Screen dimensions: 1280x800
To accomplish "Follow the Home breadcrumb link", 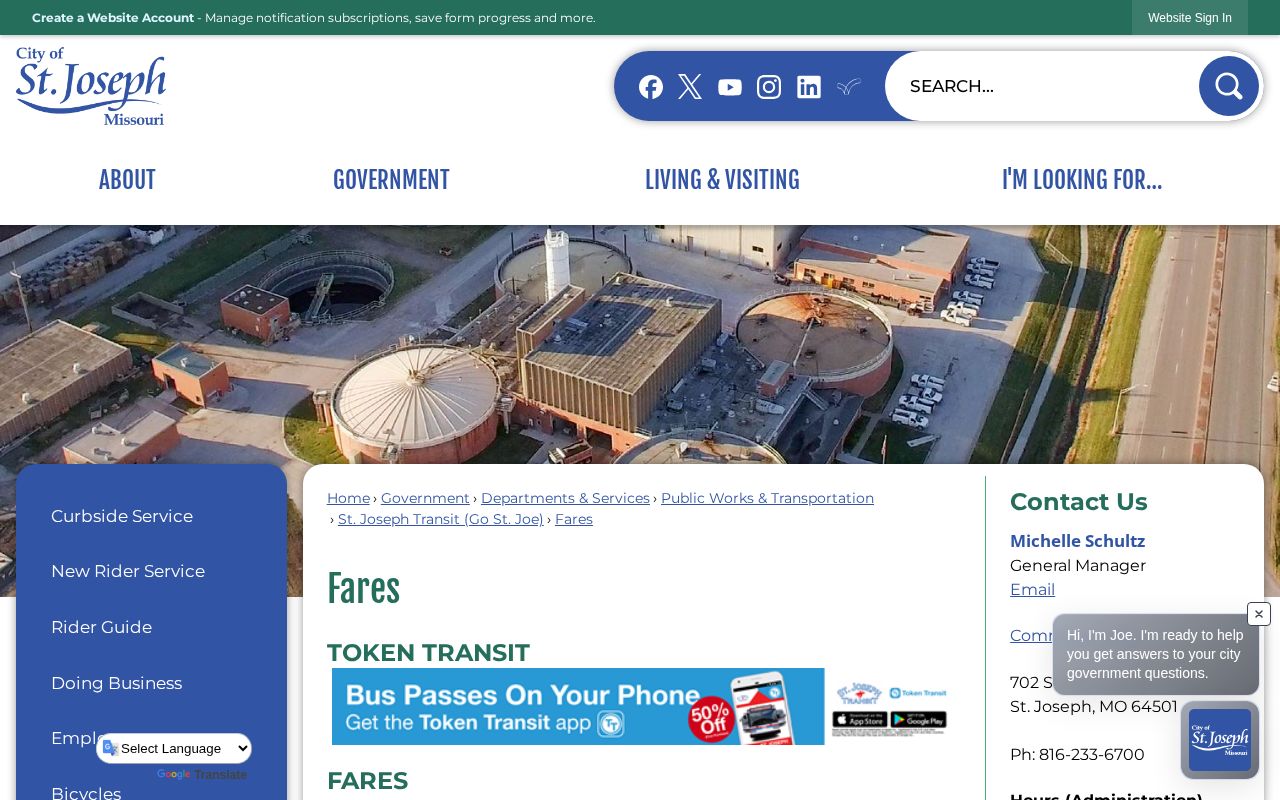I will coord(348,498).
